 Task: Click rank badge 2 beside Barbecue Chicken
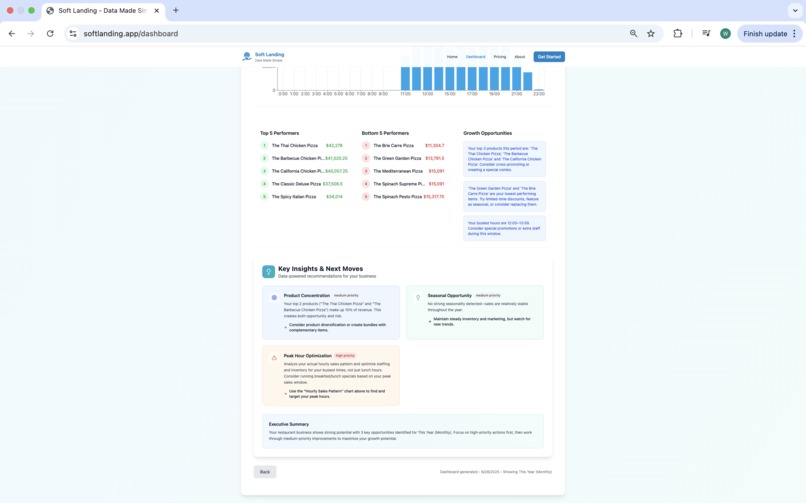tap(264, 158)
